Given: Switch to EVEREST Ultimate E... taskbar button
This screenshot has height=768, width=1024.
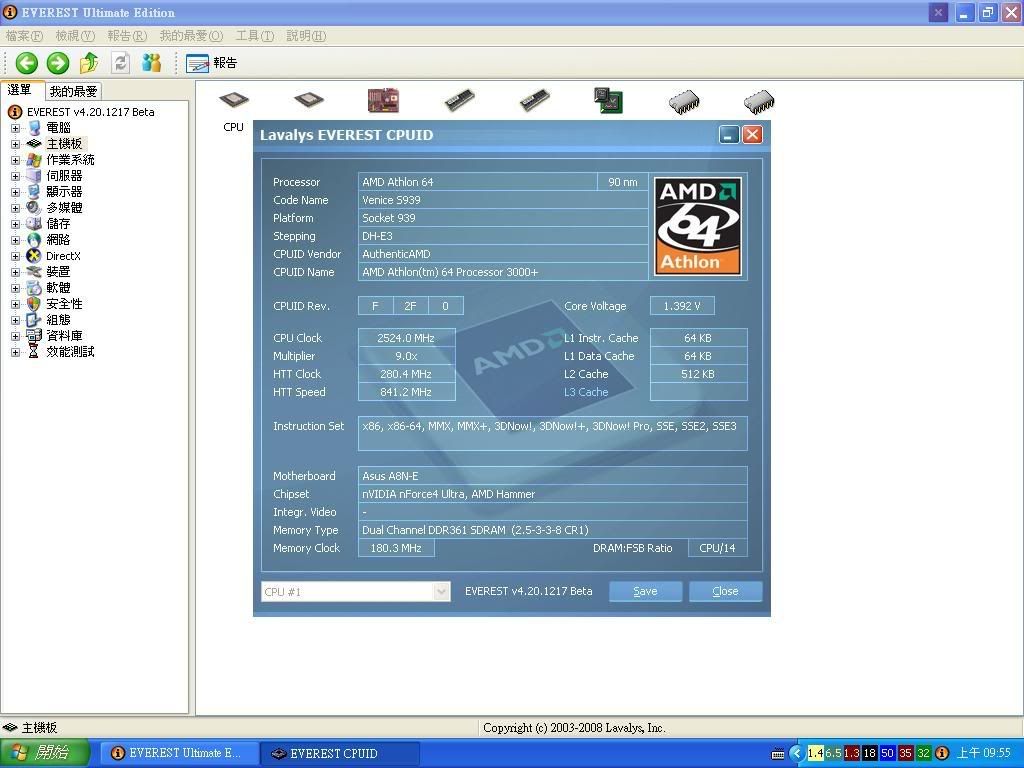Looking at the screenshot, I should point(179,753).
